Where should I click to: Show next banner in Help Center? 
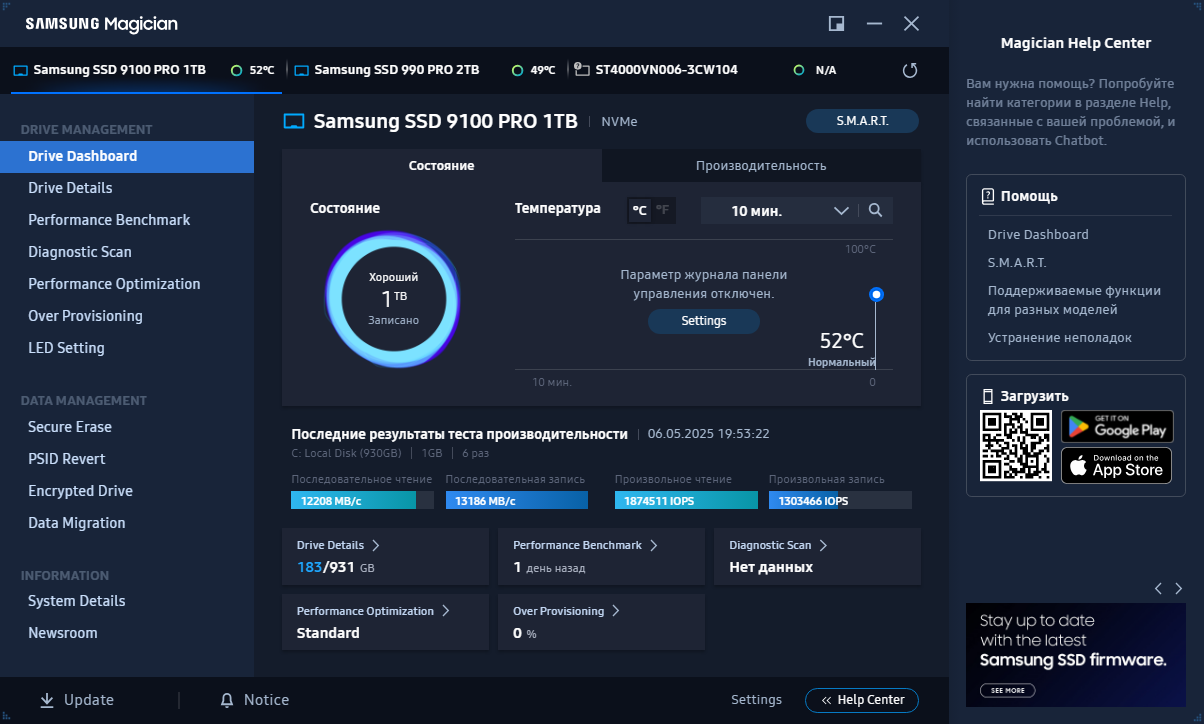(x=1179, y=588)
